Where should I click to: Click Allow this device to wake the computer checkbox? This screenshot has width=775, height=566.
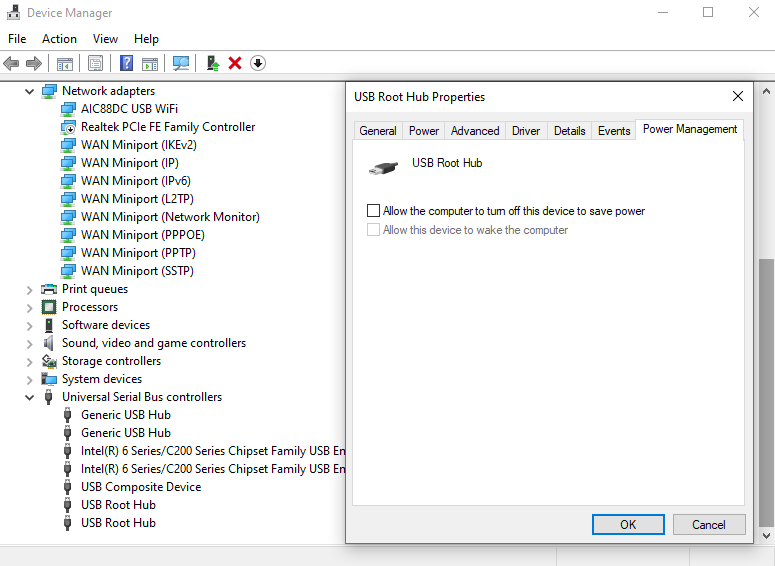[373, 230]
